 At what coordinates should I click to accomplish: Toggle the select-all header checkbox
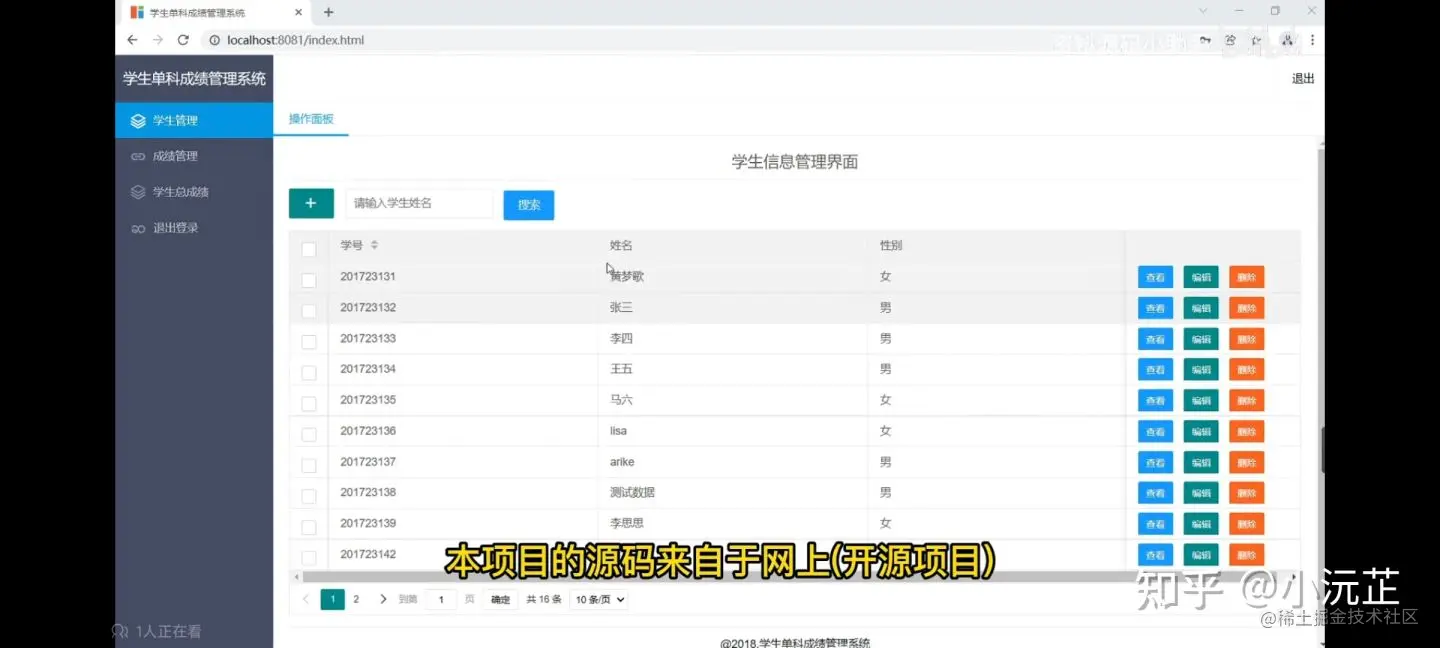pos(309,249)
